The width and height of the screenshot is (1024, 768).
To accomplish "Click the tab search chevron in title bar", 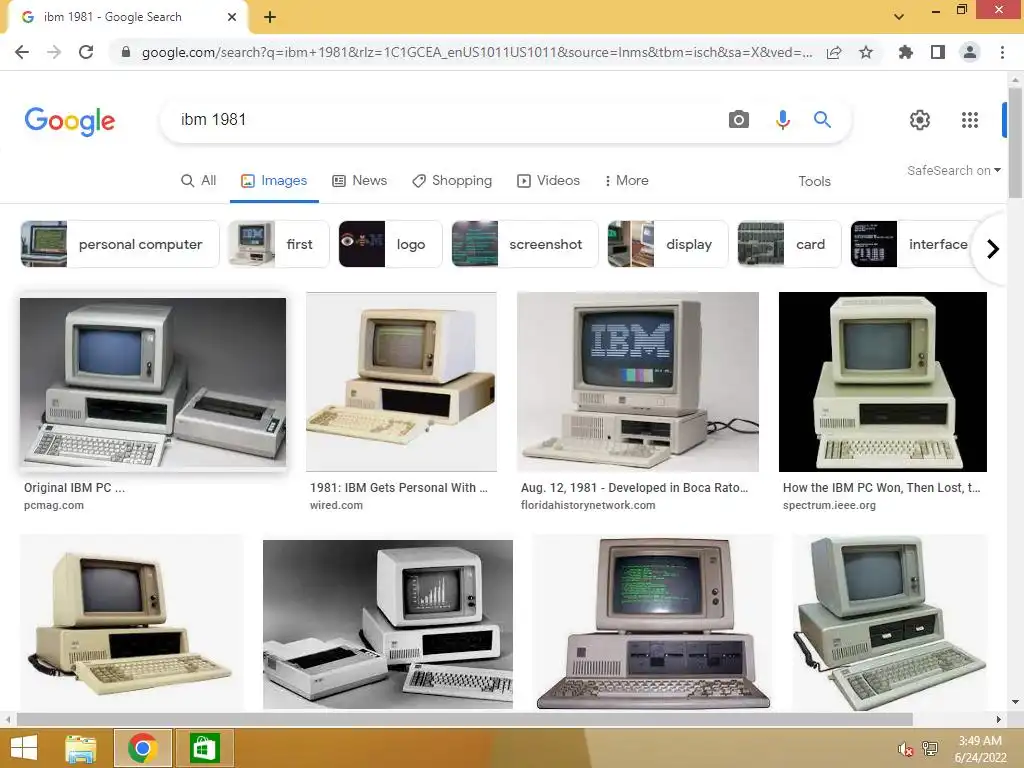I will pyautogui.click(x=899, y=17).
